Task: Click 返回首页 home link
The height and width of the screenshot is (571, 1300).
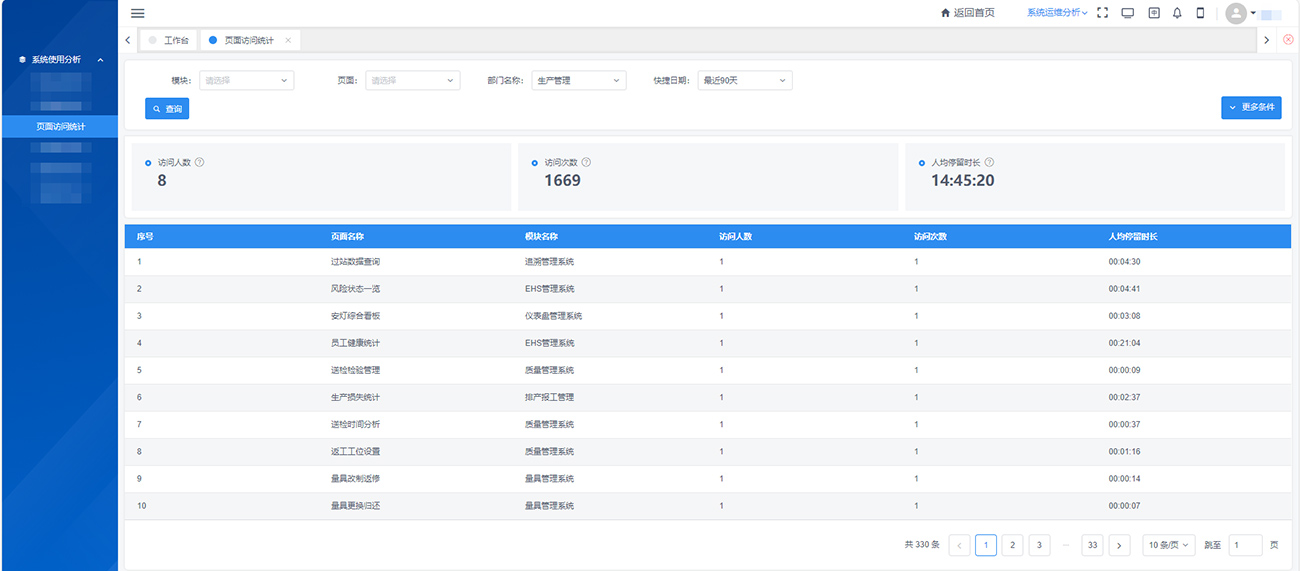Action: tap(968, 13)
